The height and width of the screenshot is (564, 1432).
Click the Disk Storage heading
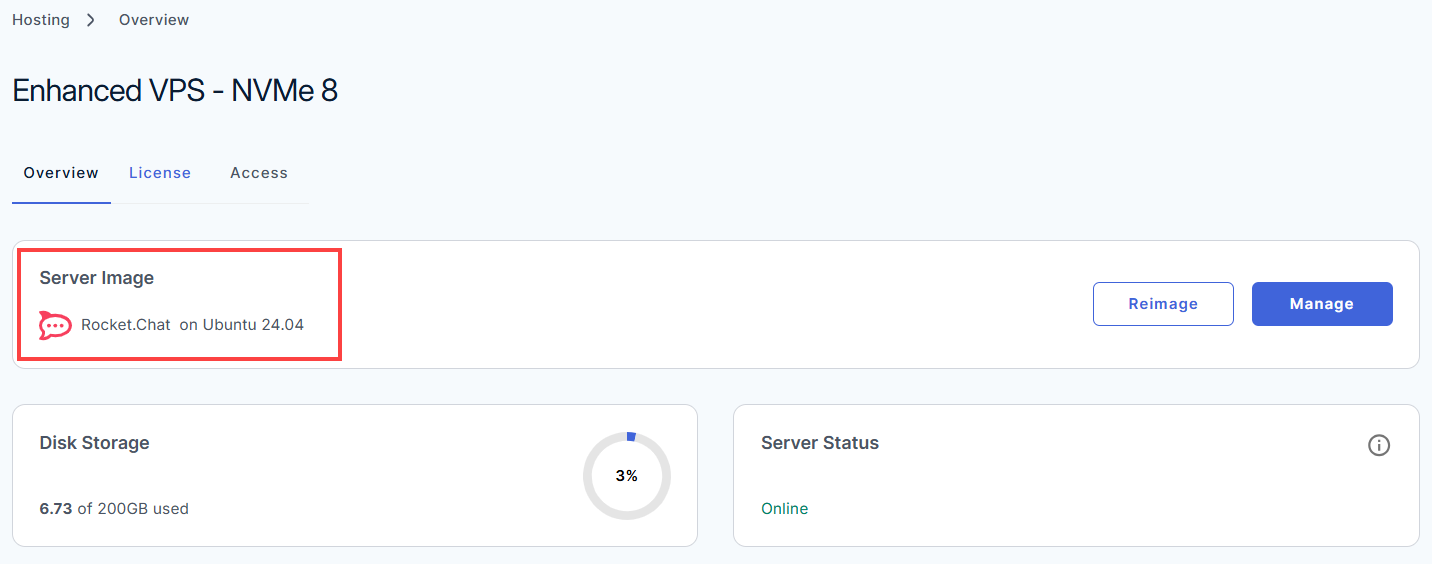click(x=94, y=443)
